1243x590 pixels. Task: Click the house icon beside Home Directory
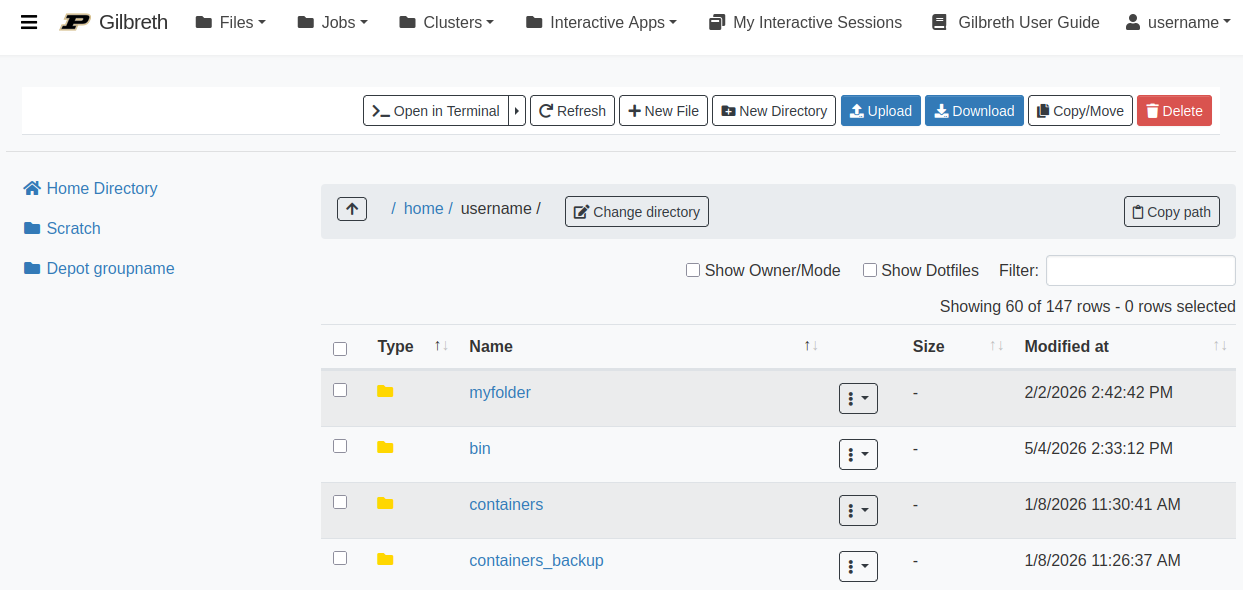(32, 188)
